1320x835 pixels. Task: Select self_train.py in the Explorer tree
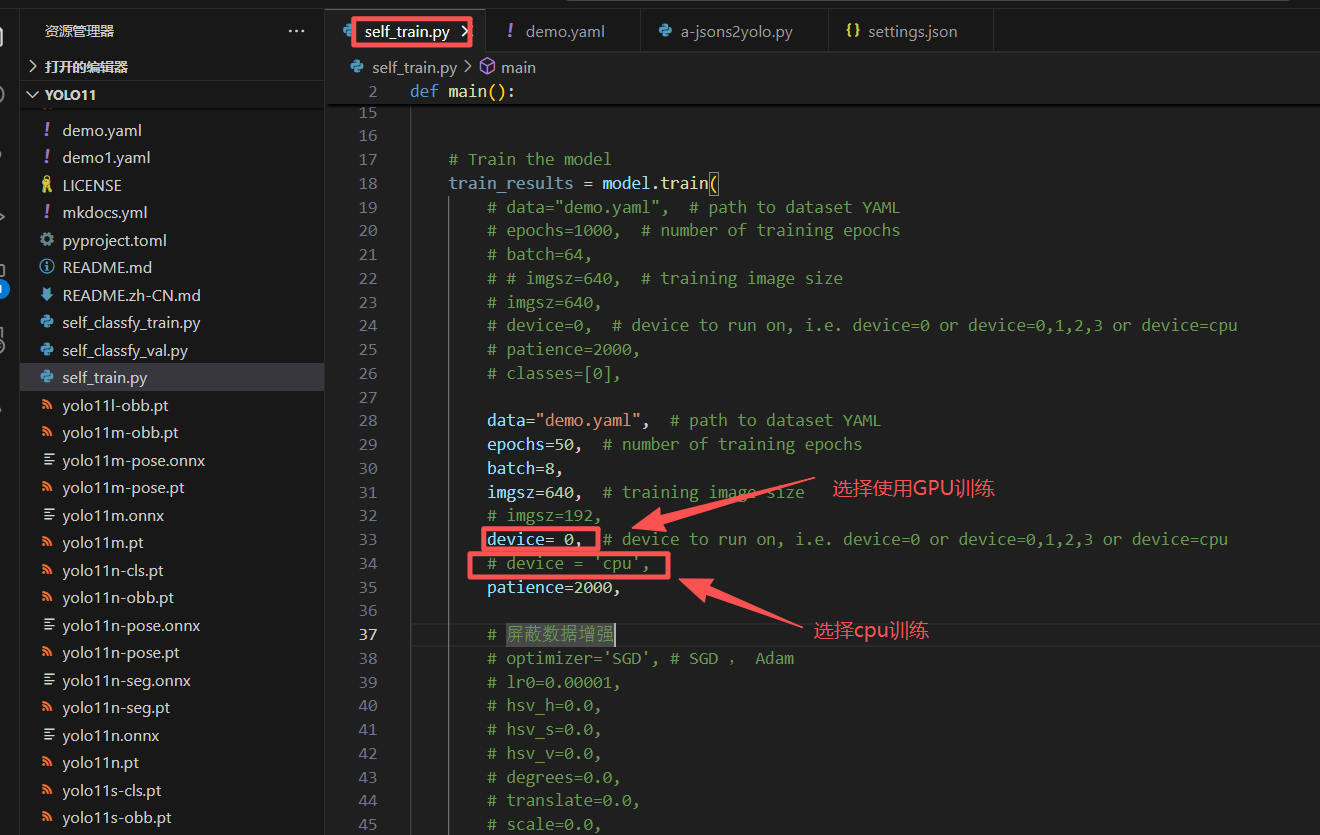point(172,377)
